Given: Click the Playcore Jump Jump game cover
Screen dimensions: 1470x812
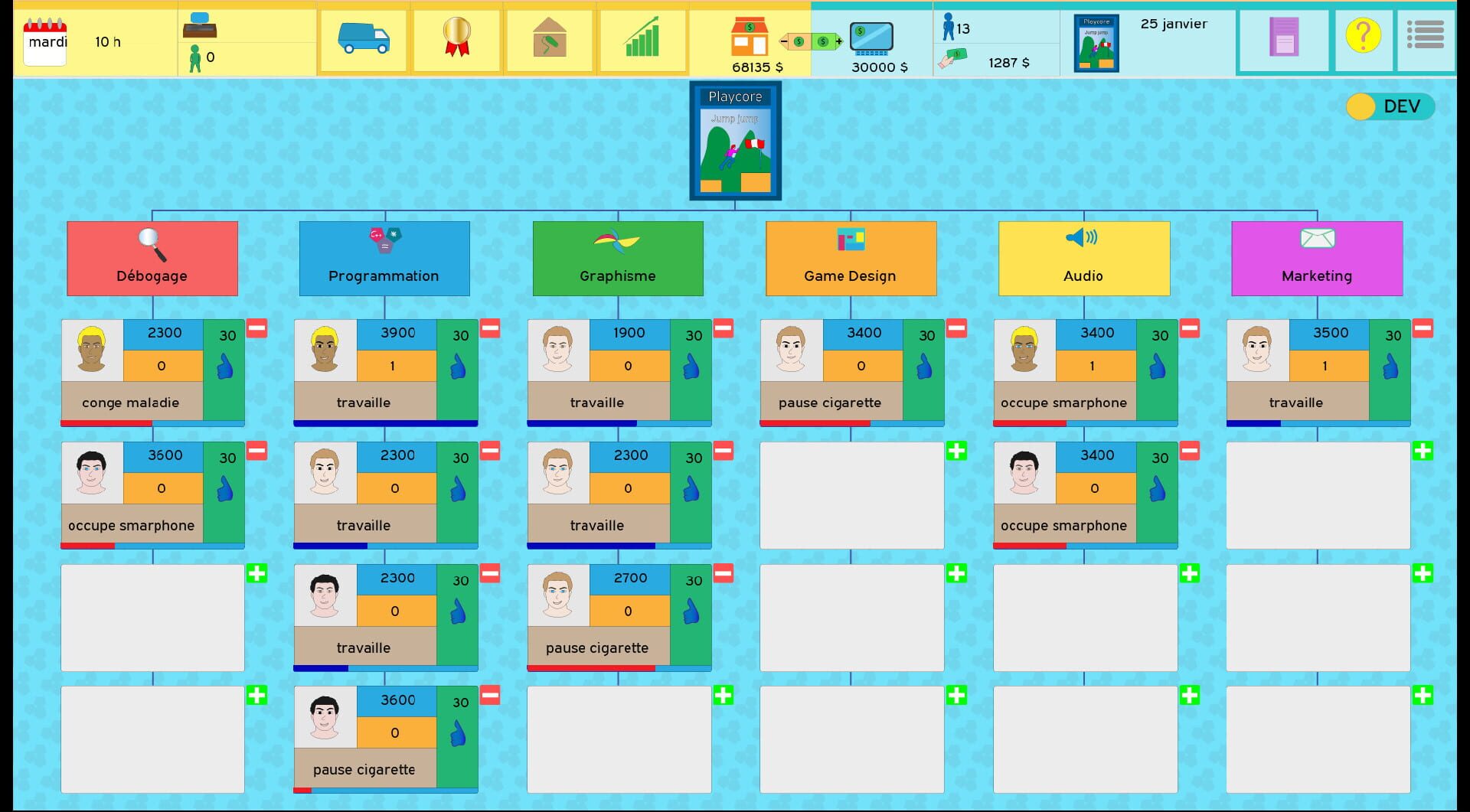Looking at the screenshot, I should tap(735, 142).
